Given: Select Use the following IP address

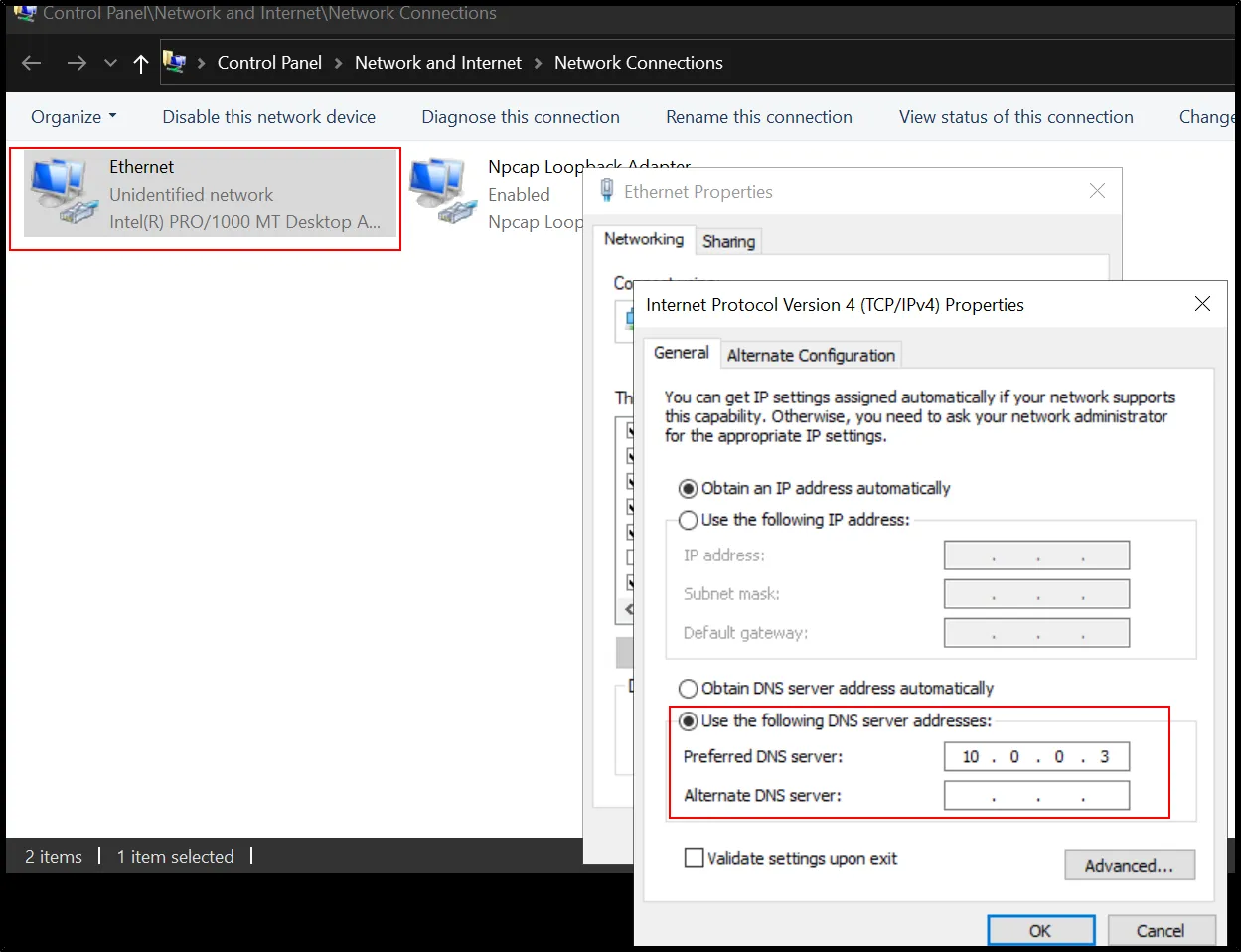Looking at the screenshot, I should pos(689,520).
